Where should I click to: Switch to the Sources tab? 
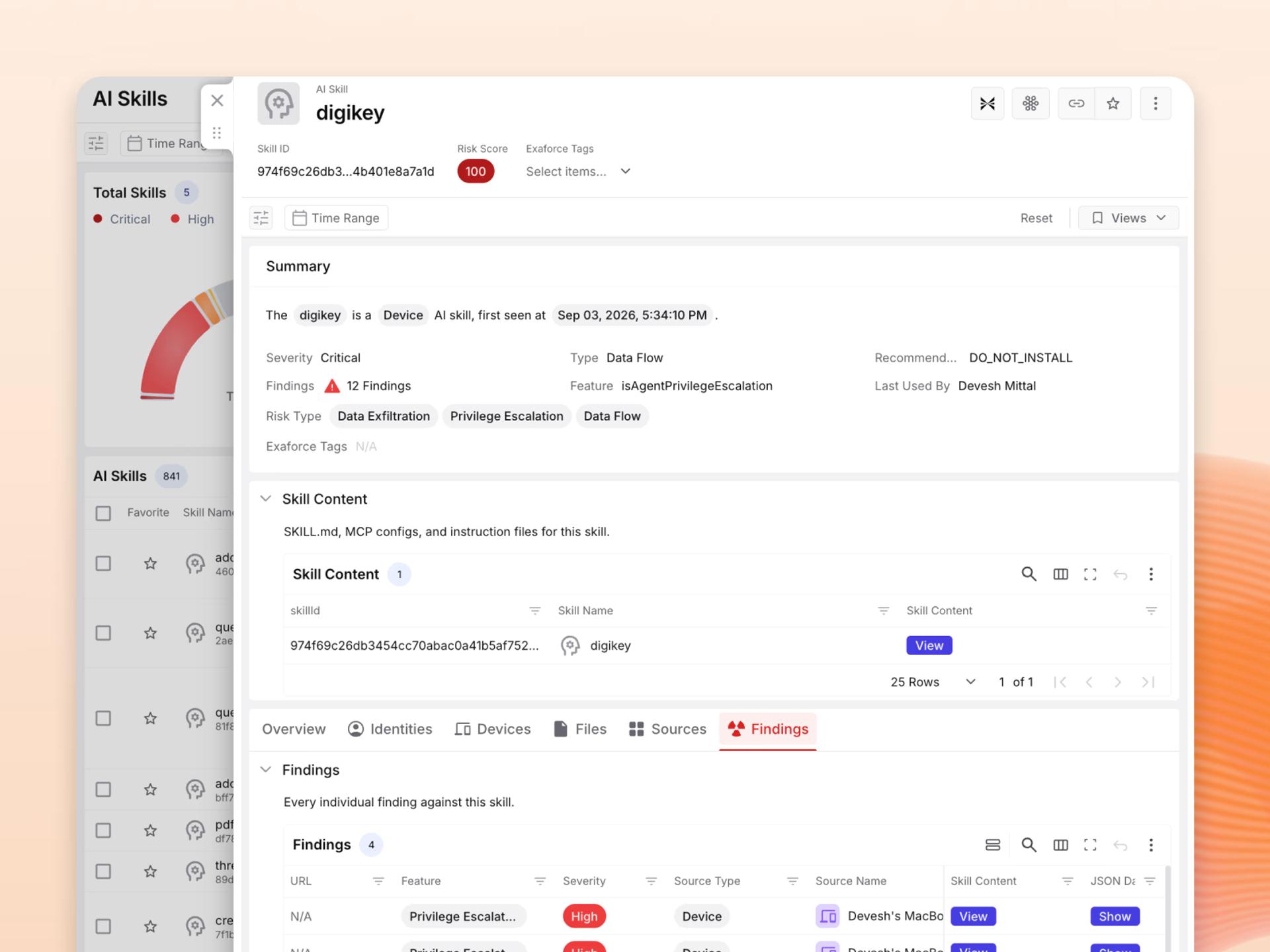pyautogui.click(x=667, y=729)
